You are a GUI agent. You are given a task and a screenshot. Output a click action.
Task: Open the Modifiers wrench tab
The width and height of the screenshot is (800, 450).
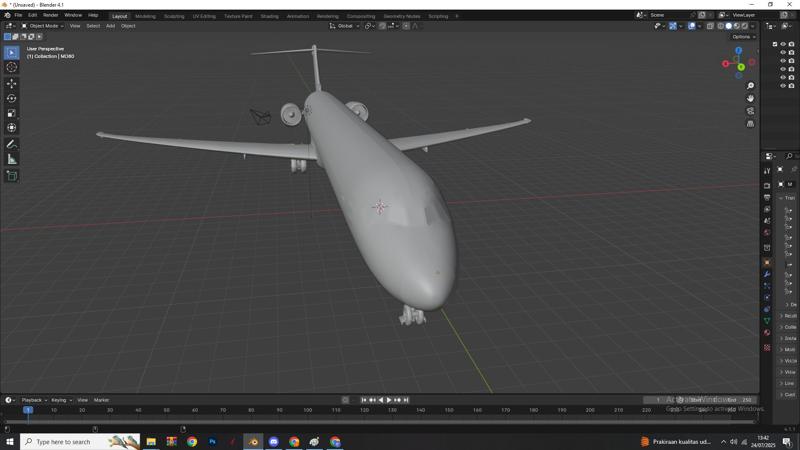point(767,274)
